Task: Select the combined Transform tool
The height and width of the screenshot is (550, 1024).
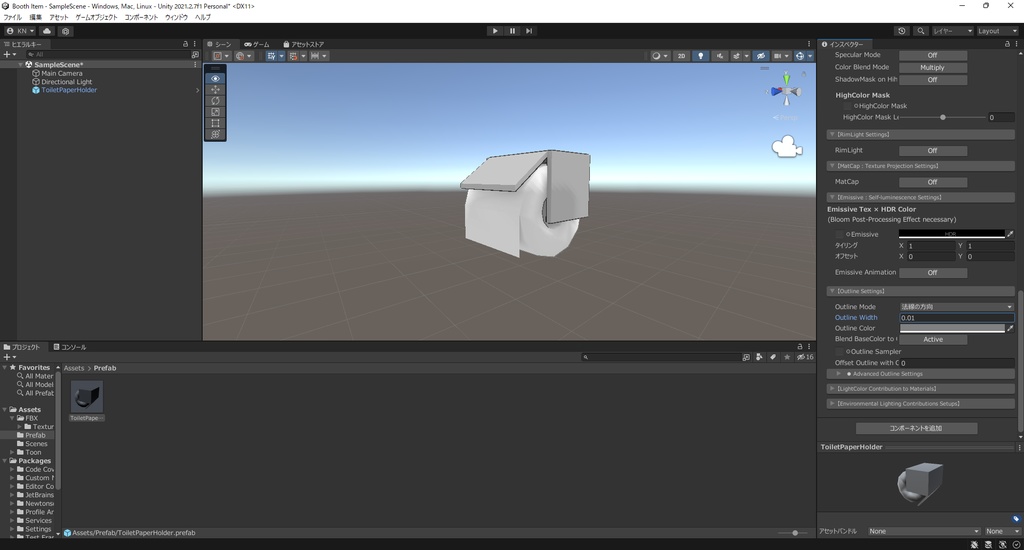Action: point(216,134)
